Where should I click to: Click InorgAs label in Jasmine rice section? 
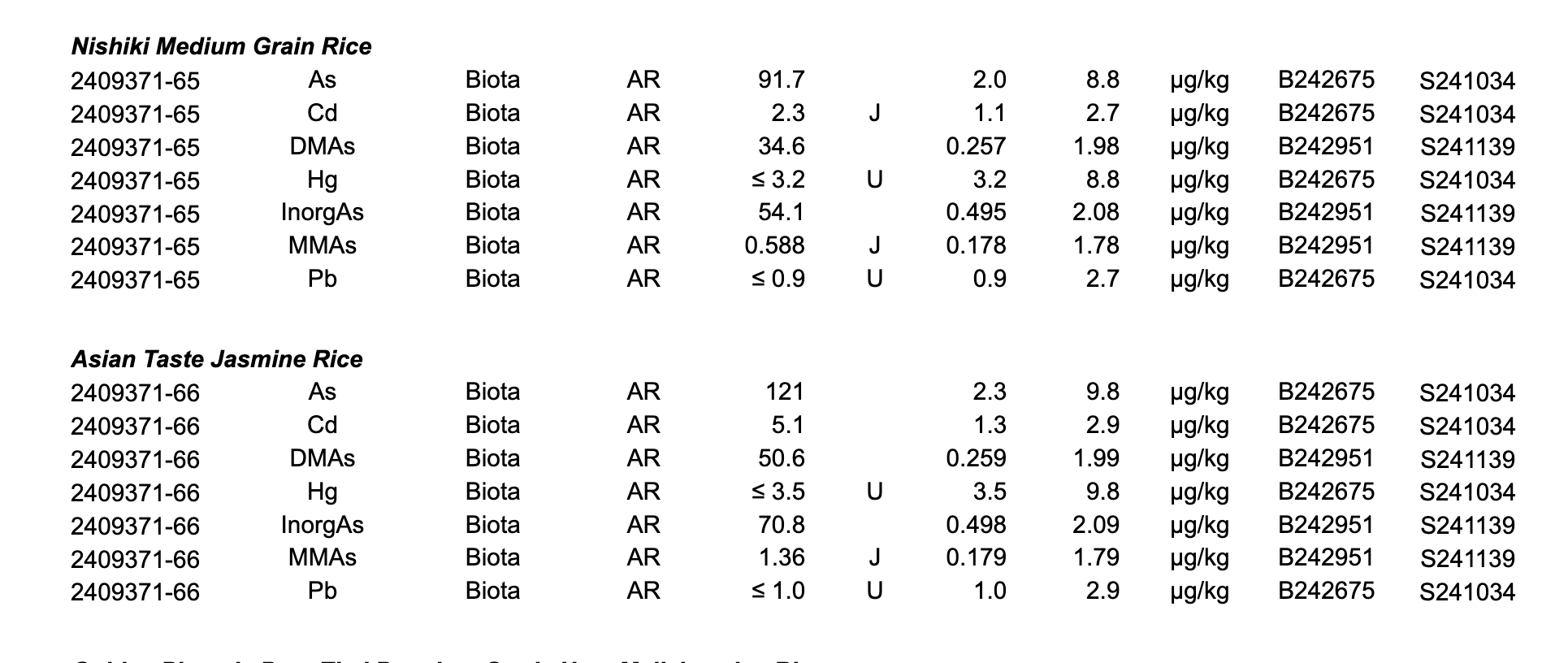(322, 525)
